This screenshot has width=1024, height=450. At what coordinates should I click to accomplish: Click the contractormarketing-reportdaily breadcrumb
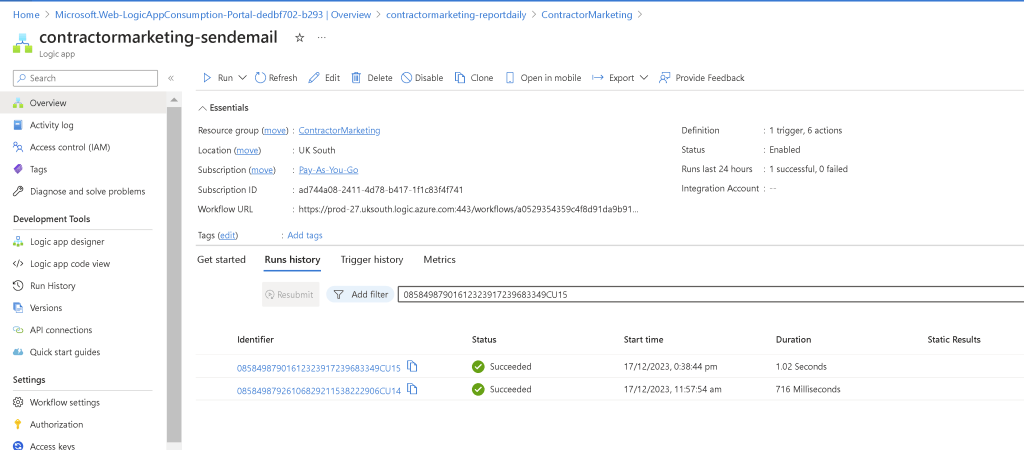456,14
